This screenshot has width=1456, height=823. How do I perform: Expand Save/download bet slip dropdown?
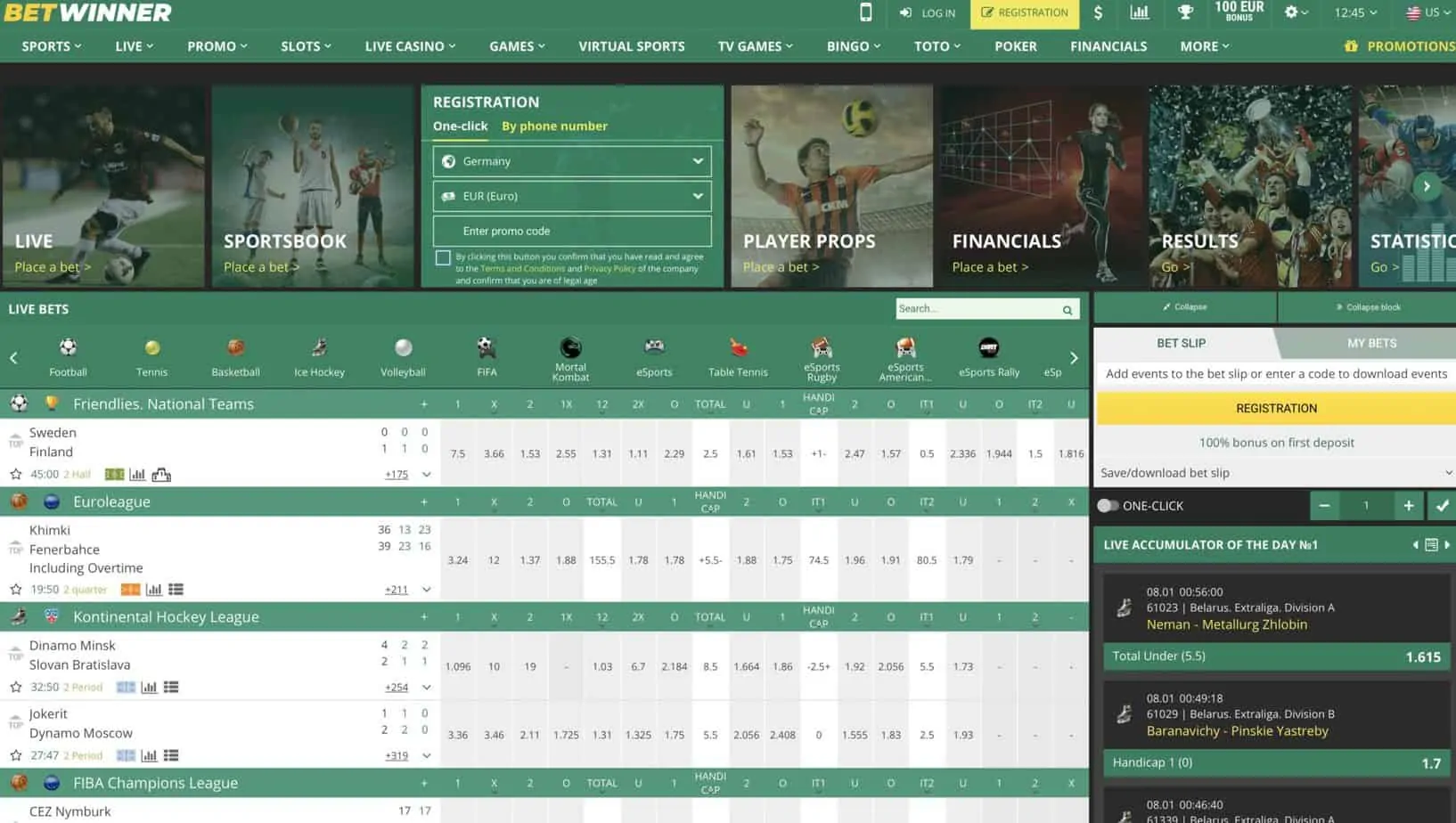[x=1274, y=473]
